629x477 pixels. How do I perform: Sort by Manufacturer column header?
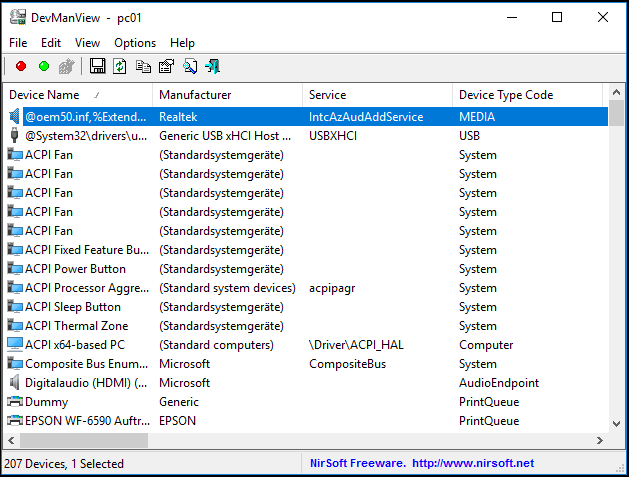[195, 95]
